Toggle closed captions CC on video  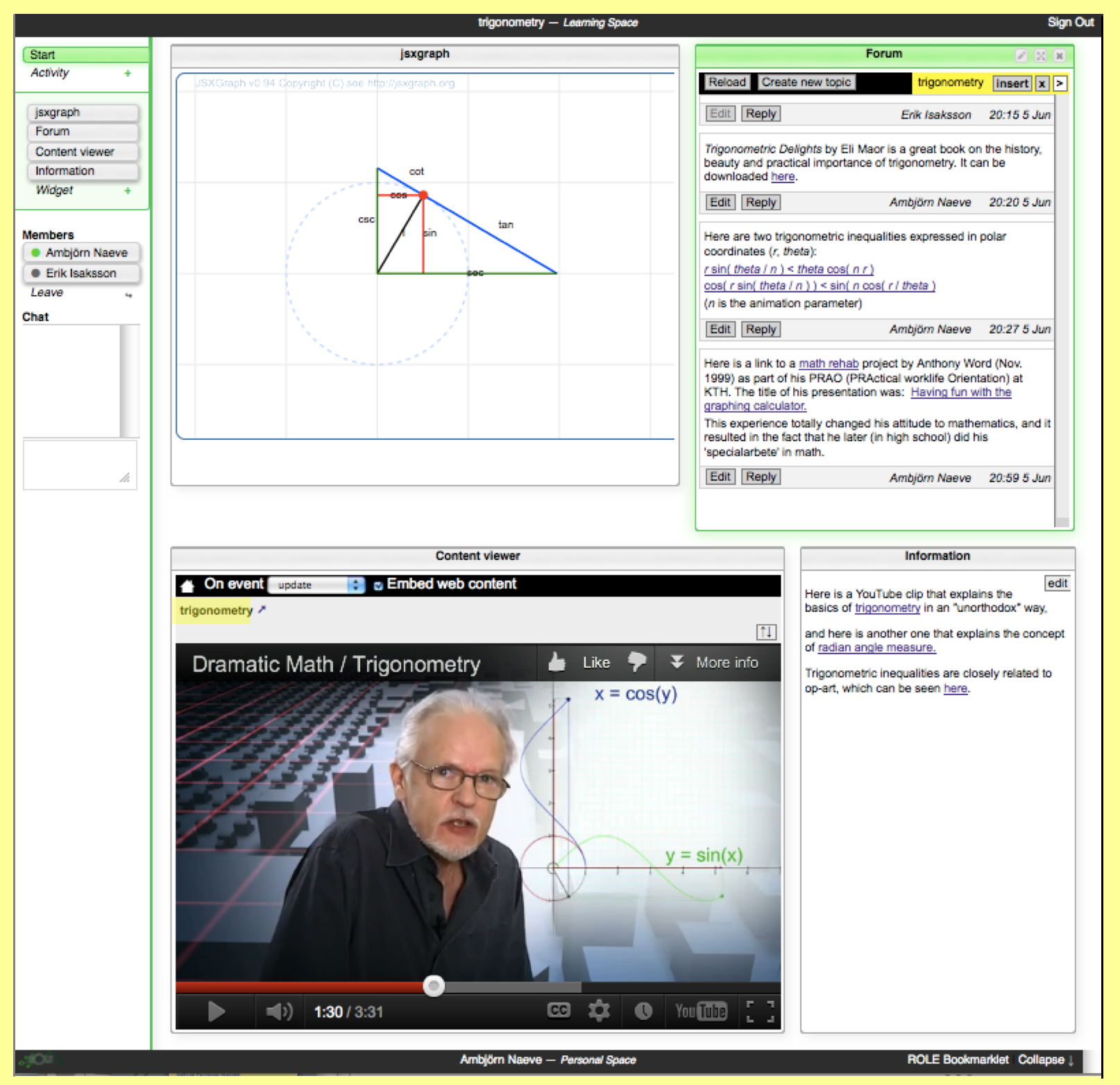coord(558,1010)
